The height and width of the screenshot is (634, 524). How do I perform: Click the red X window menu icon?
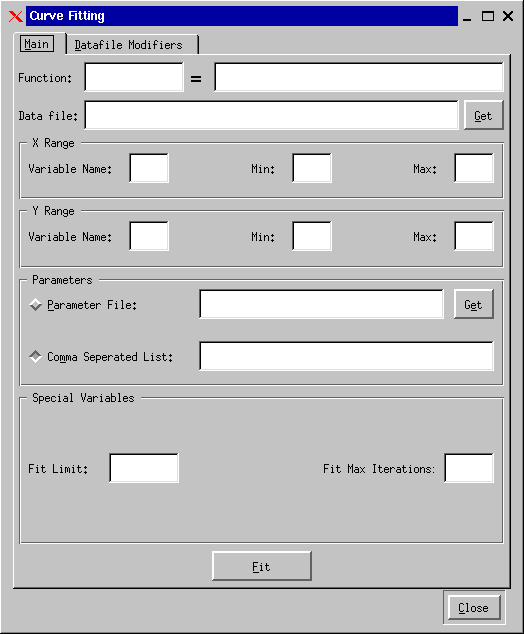click(x=16, y=16)
